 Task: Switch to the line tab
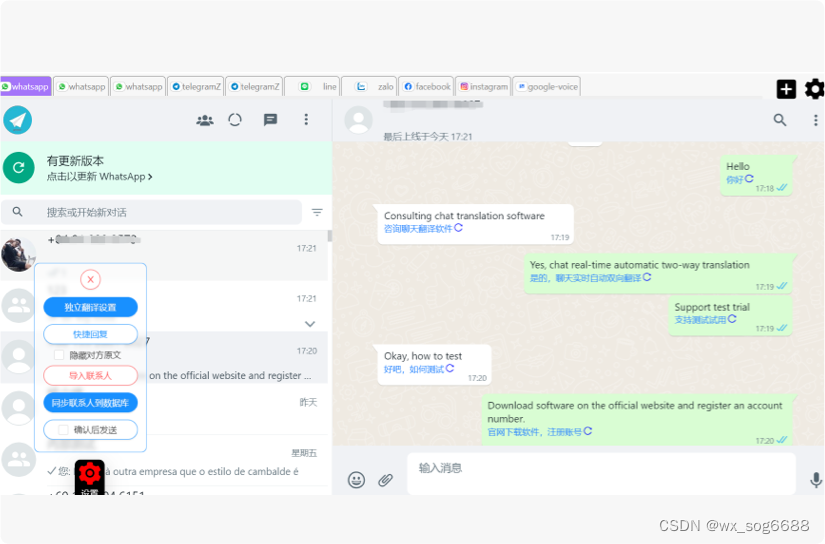click(x=312, y=87)
